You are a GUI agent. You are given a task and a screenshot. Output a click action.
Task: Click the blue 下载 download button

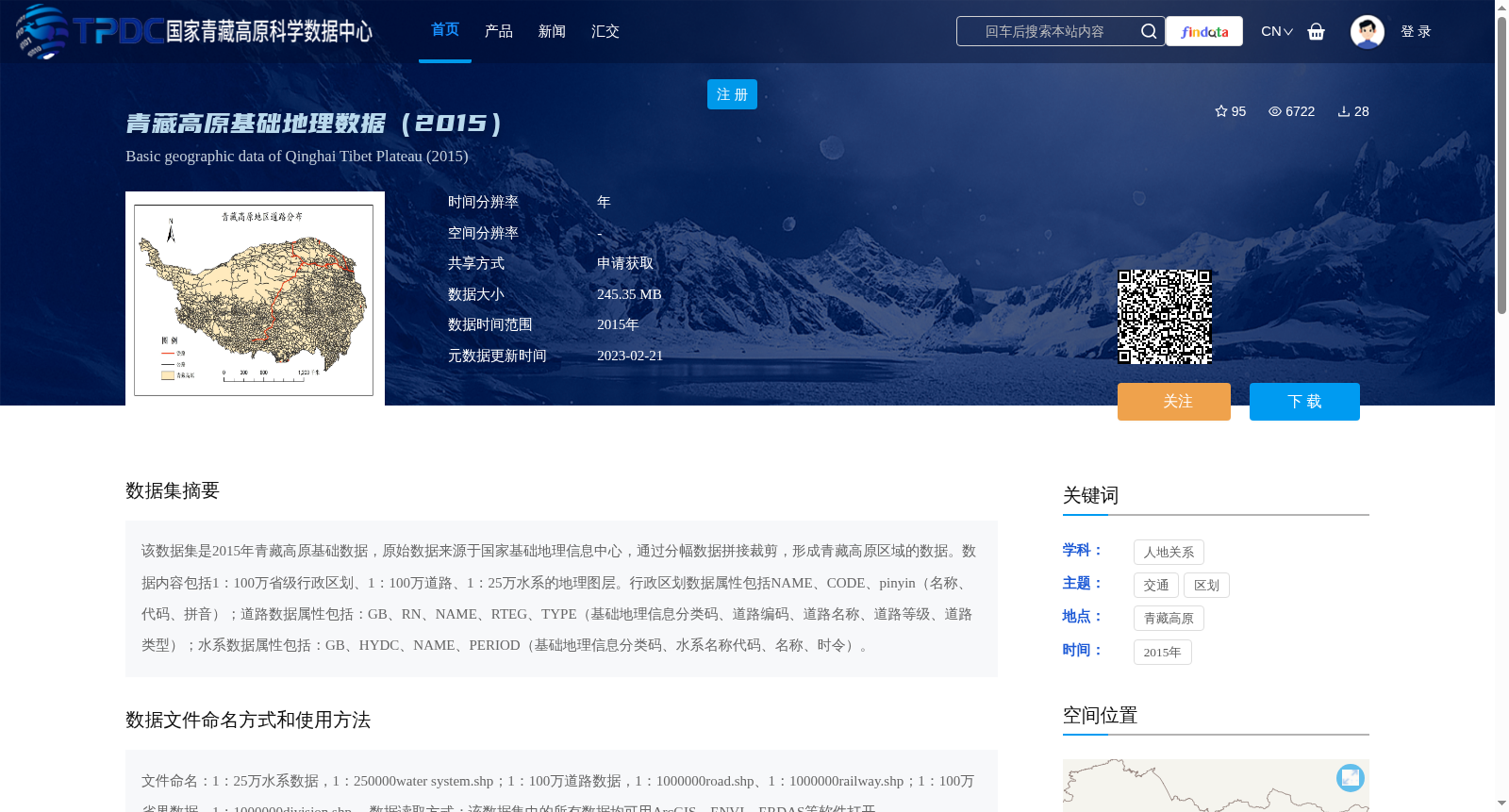[1304, 402]
